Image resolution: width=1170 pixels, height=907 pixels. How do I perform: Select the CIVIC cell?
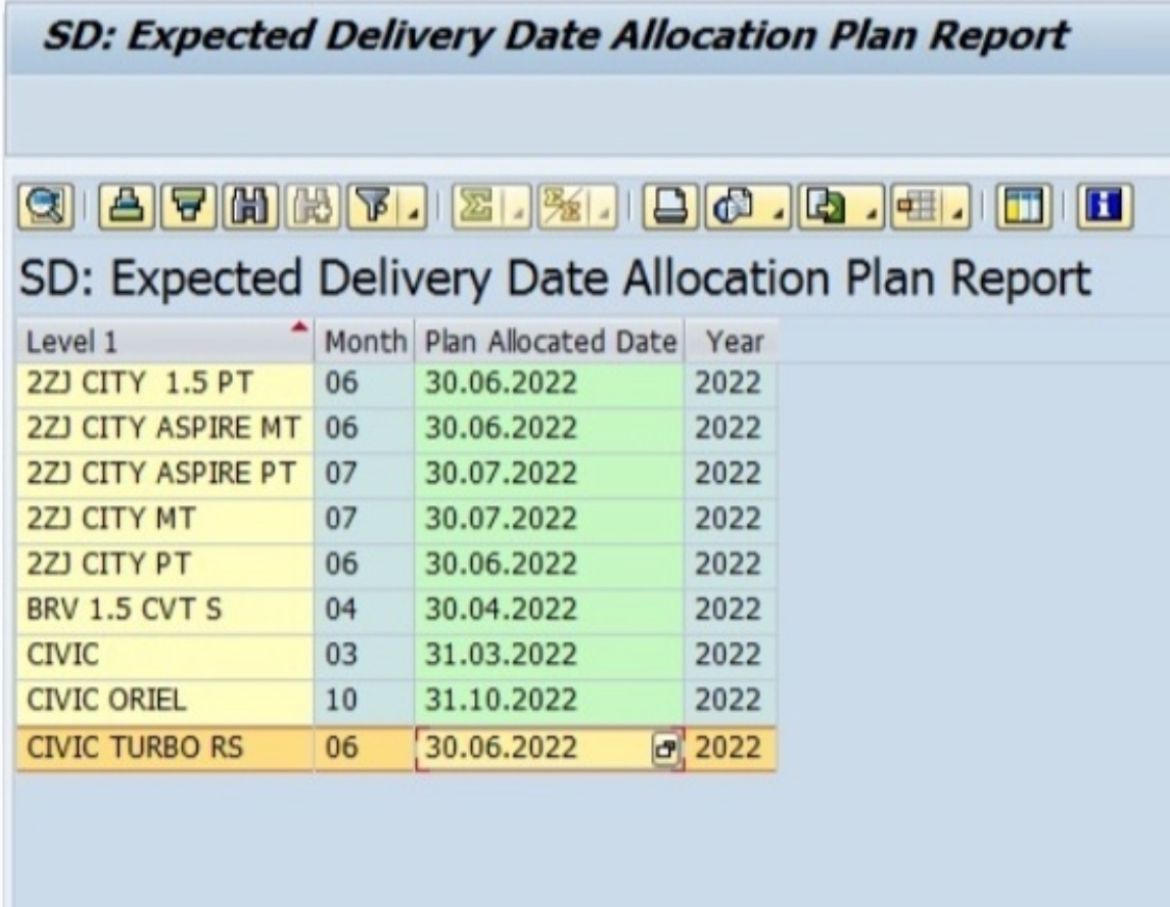click(x=165, y=656)
